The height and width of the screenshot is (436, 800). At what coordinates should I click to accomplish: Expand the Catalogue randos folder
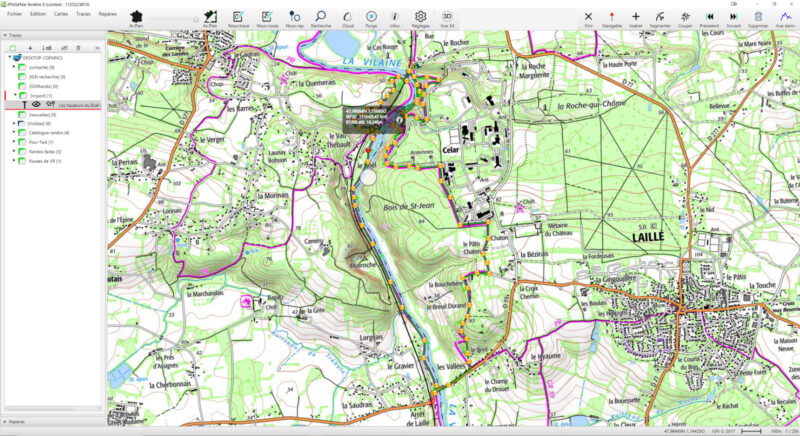tap(14, 133)
